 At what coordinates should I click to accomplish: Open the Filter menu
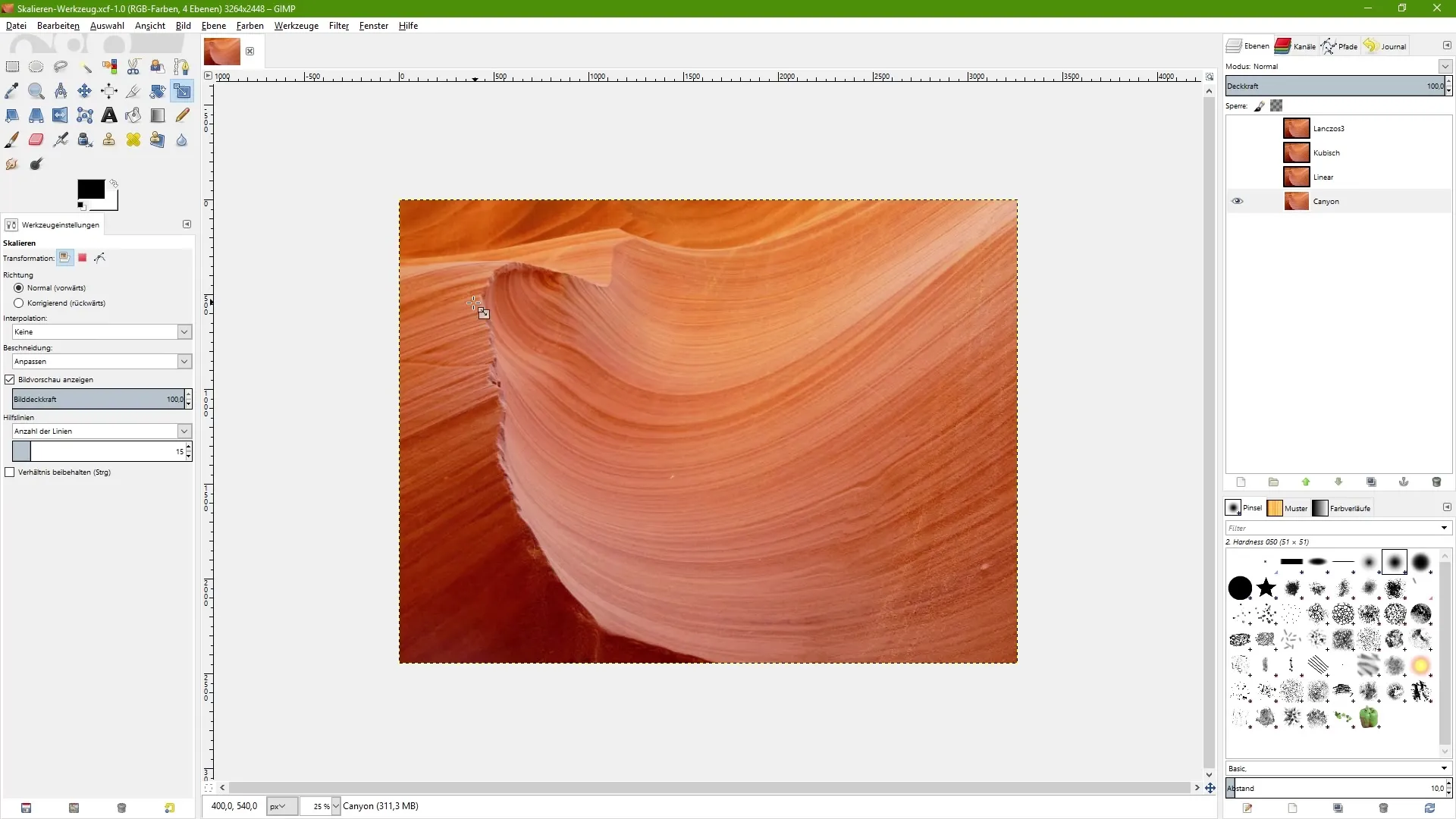point(339,26)
